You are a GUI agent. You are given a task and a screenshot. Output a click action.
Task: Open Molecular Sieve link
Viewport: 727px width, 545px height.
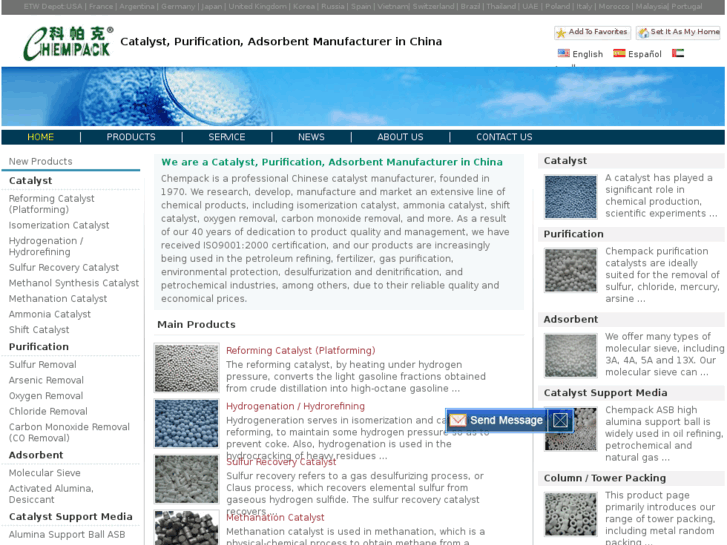point(45,473)
